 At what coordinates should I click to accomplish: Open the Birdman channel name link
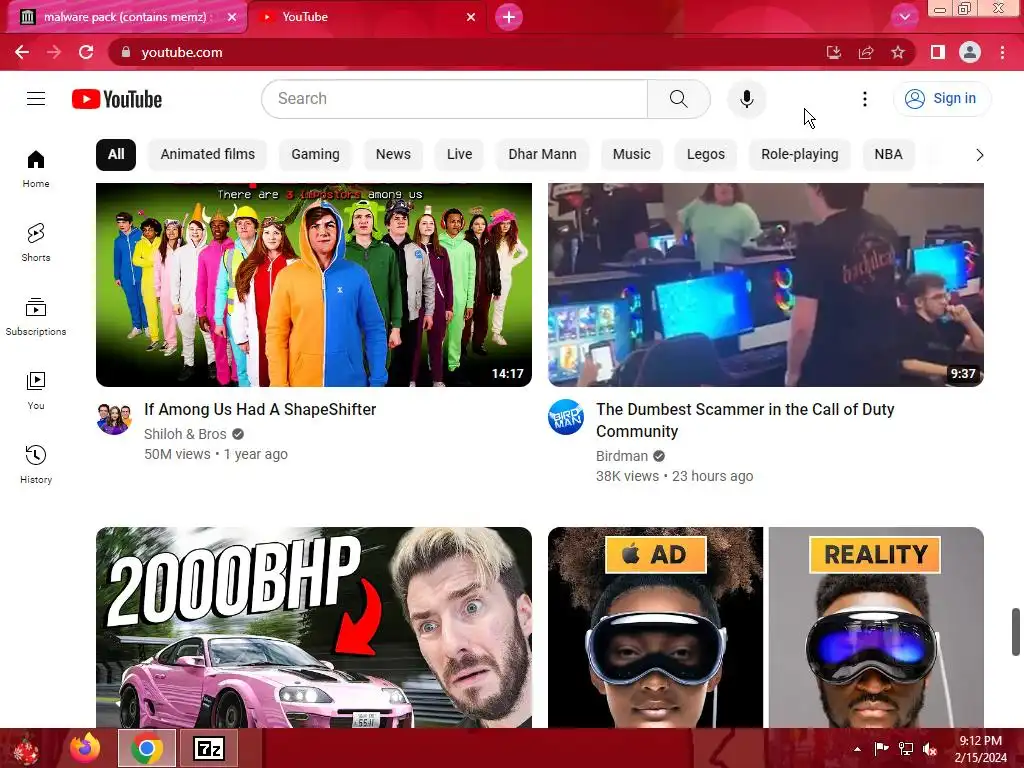(x=622, y=456)
